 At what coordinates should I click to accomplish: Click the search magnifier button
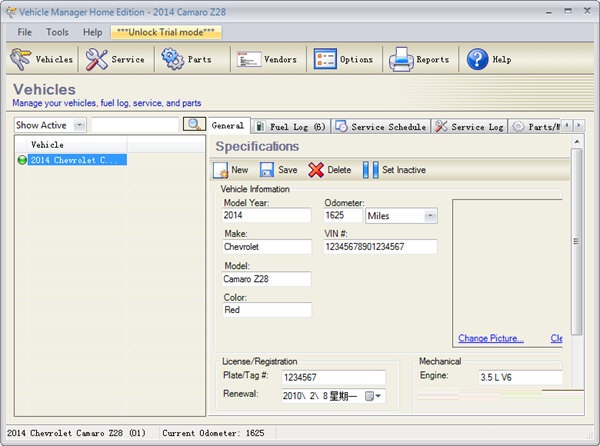[x=194, y=125]
